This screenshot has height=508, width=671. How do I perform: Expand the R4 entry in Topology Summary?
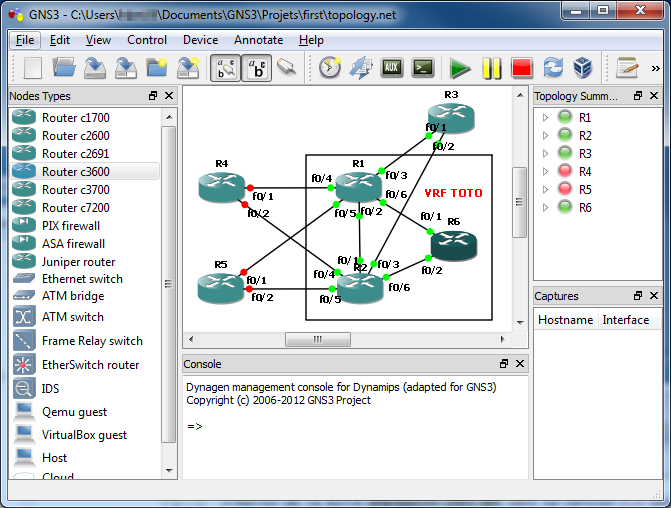545,171
